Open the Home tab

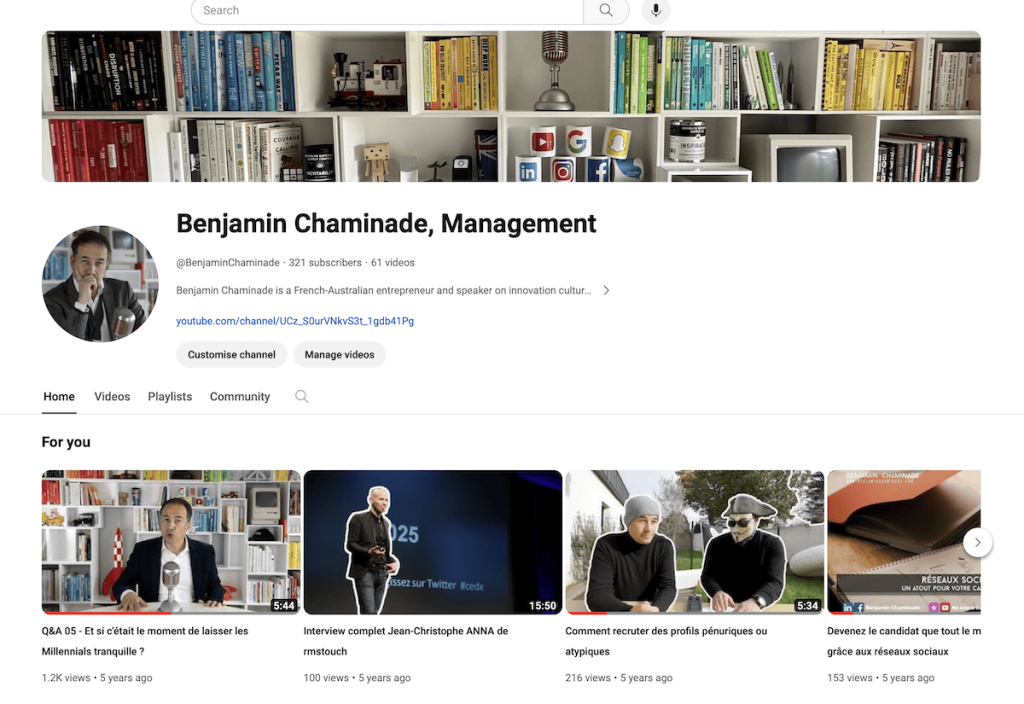click(x=59, y=396)
